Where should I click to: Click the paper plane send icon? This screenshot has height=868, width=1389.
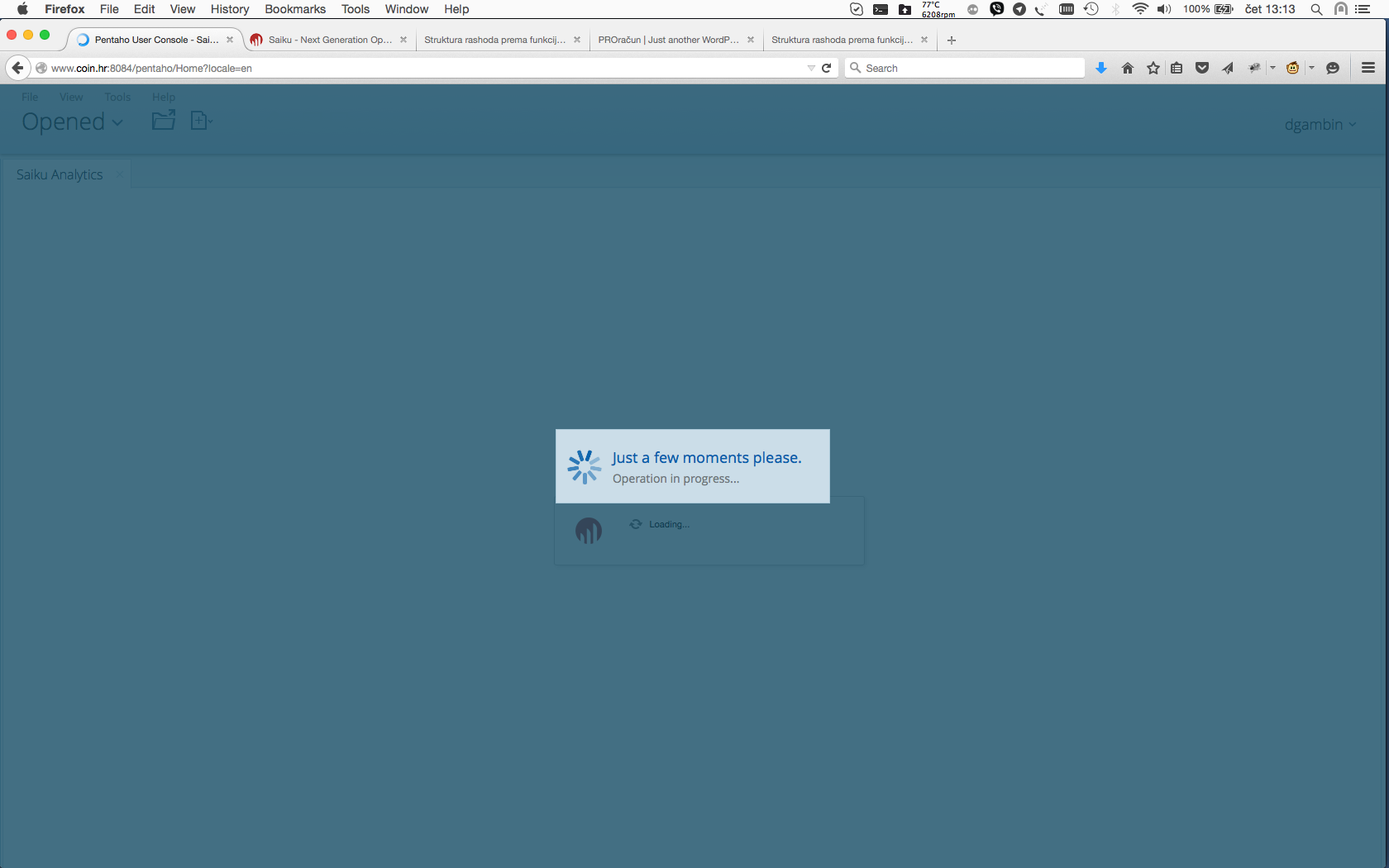pos(1228,68)
